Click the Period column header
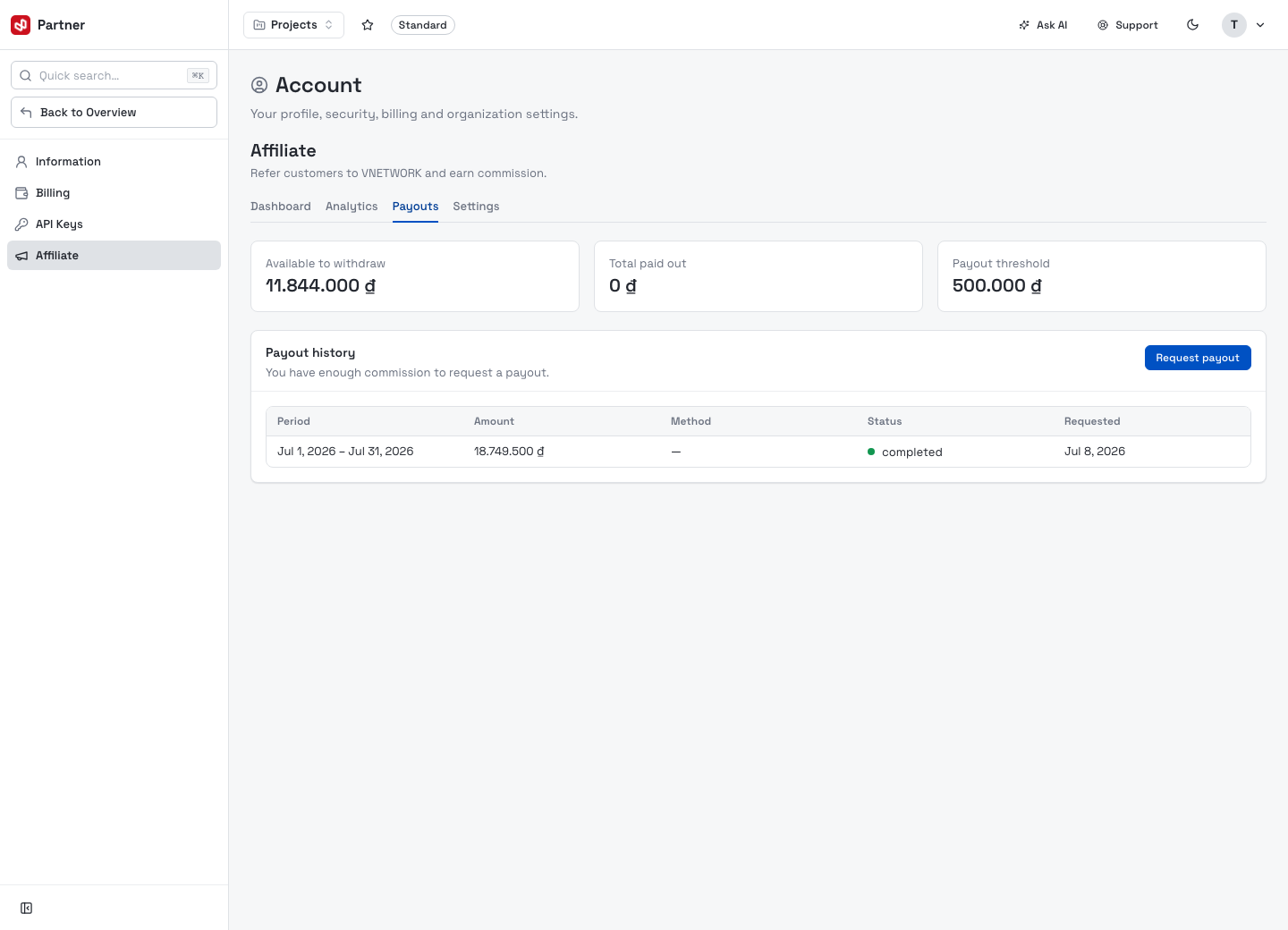 (293, 421)
